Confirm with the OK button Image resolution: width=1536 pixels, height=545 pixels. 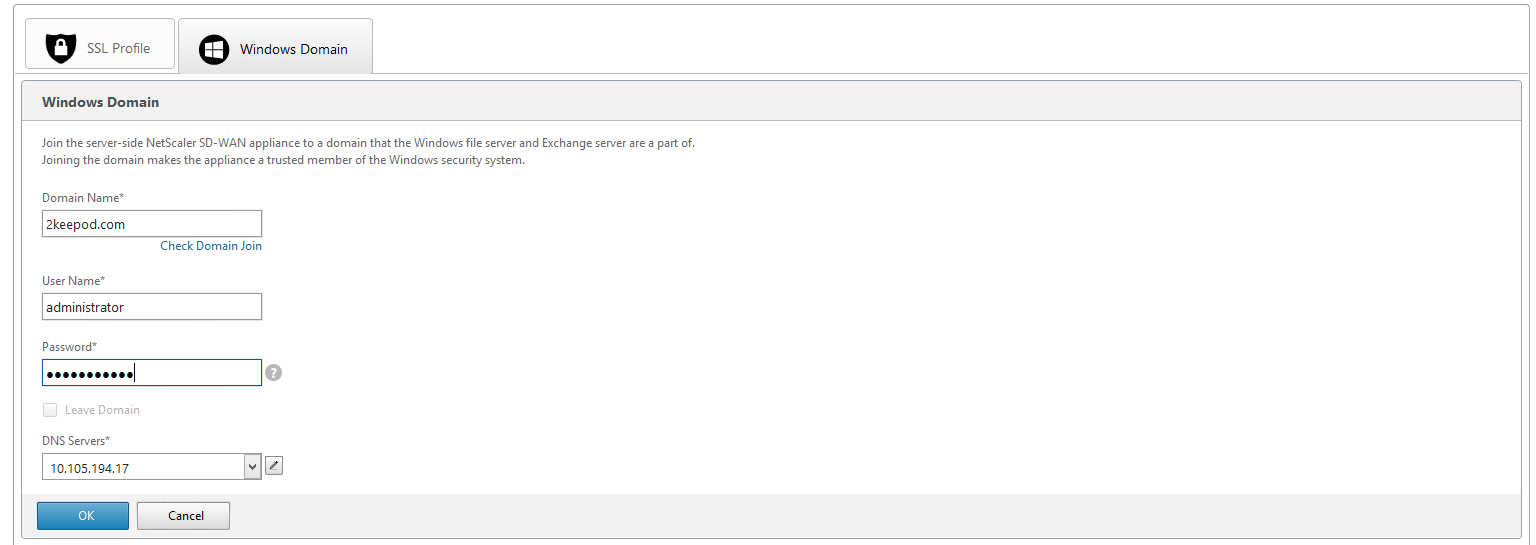(83, 516)
